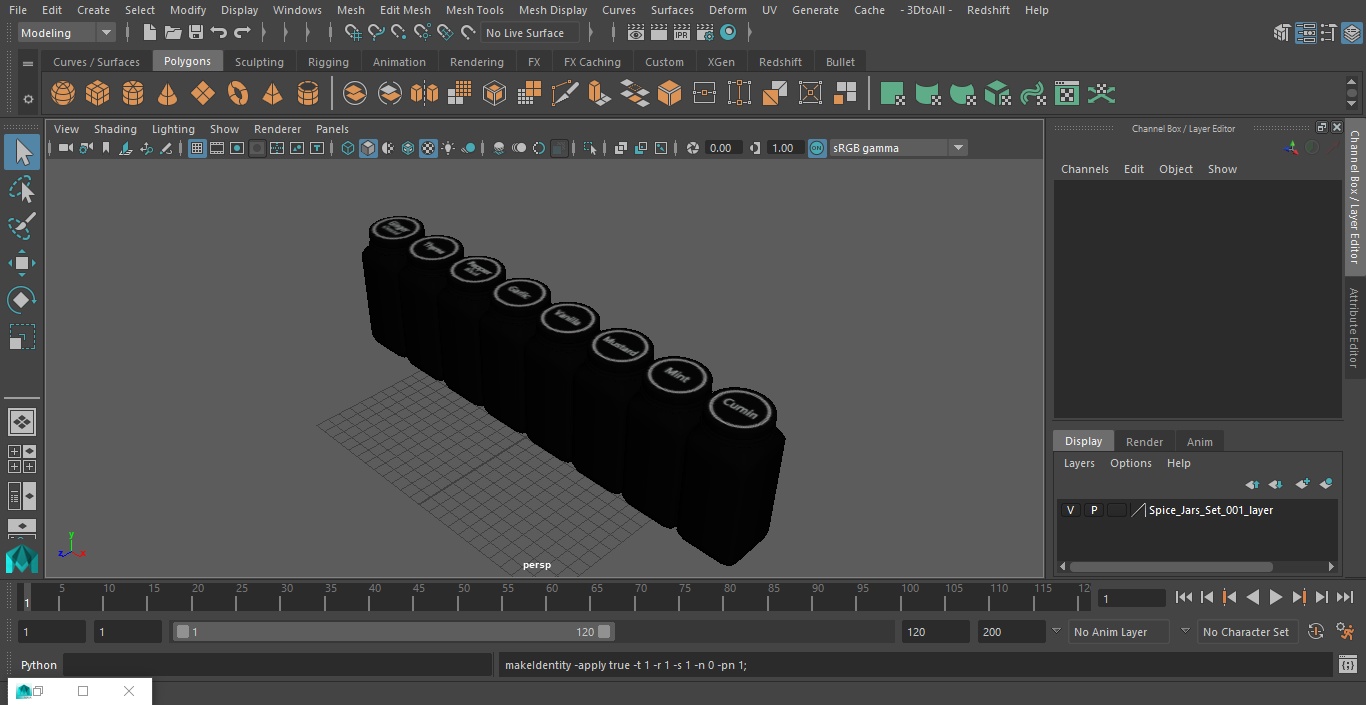
Task: Toggle playback P of Spice_Jars_Set_001_layer
Action: tap(1094, 510)
